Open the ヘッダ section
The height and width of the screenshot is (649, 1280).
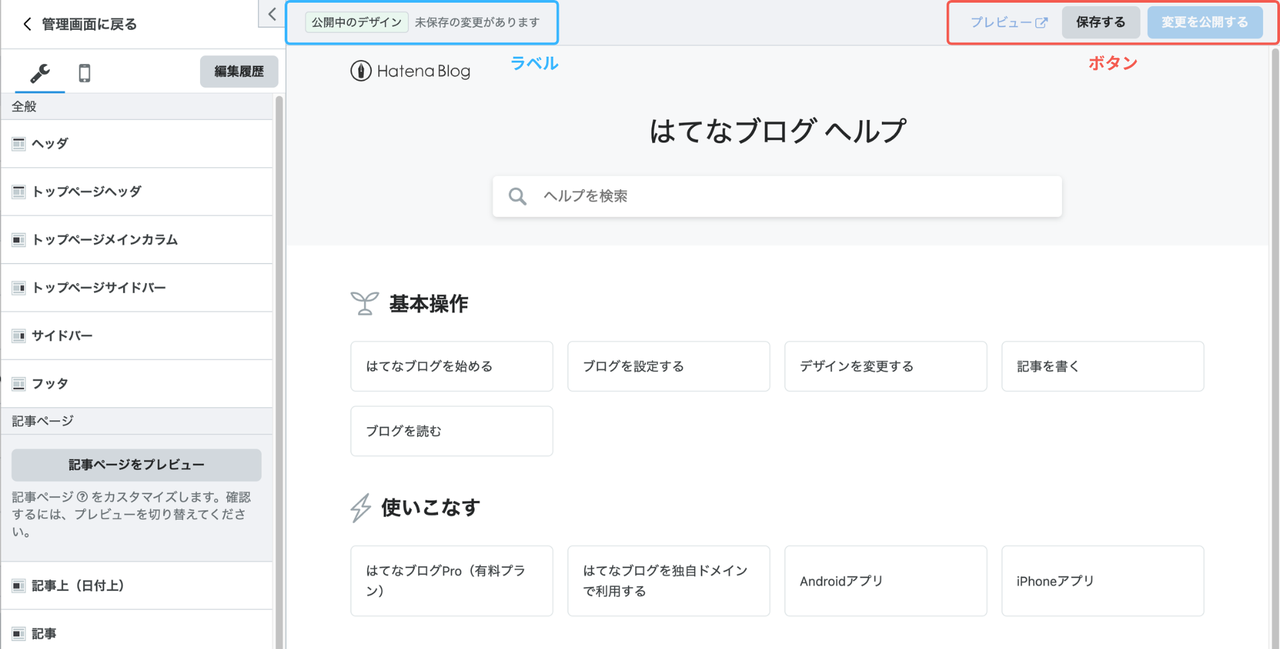click(x=137, y=144)
